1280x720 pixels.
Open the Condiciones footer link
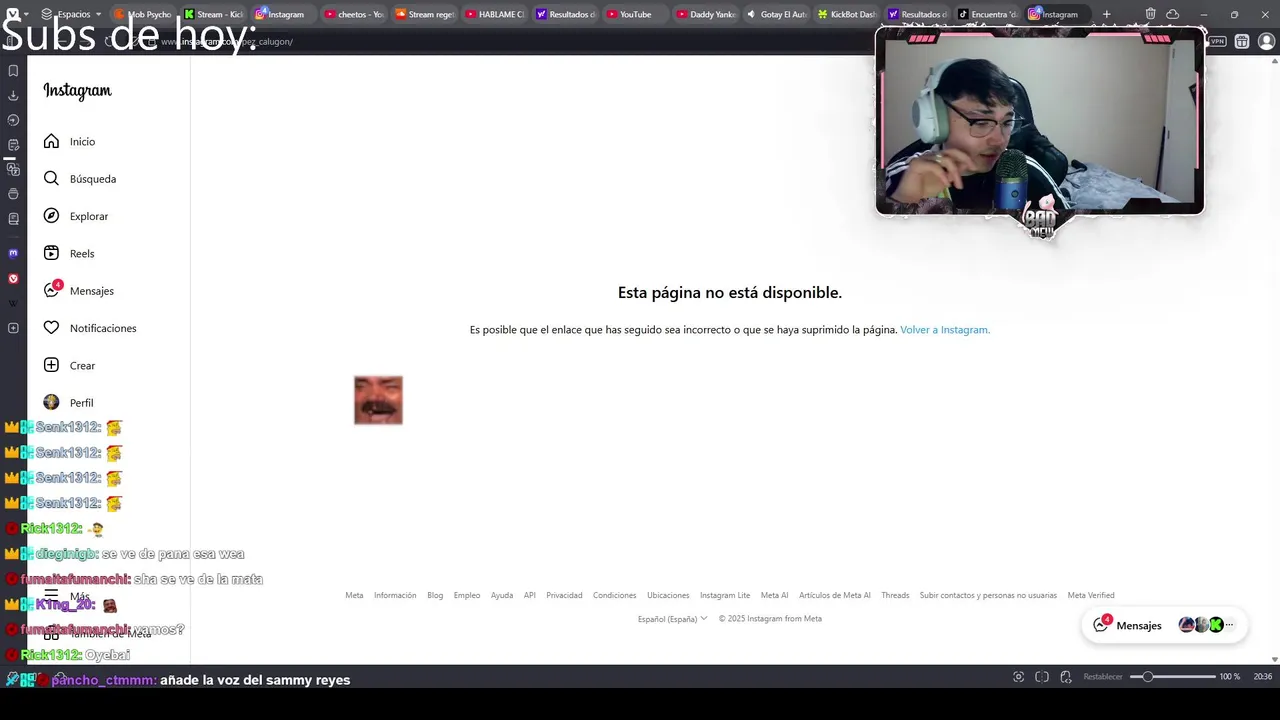click(615, 595)
